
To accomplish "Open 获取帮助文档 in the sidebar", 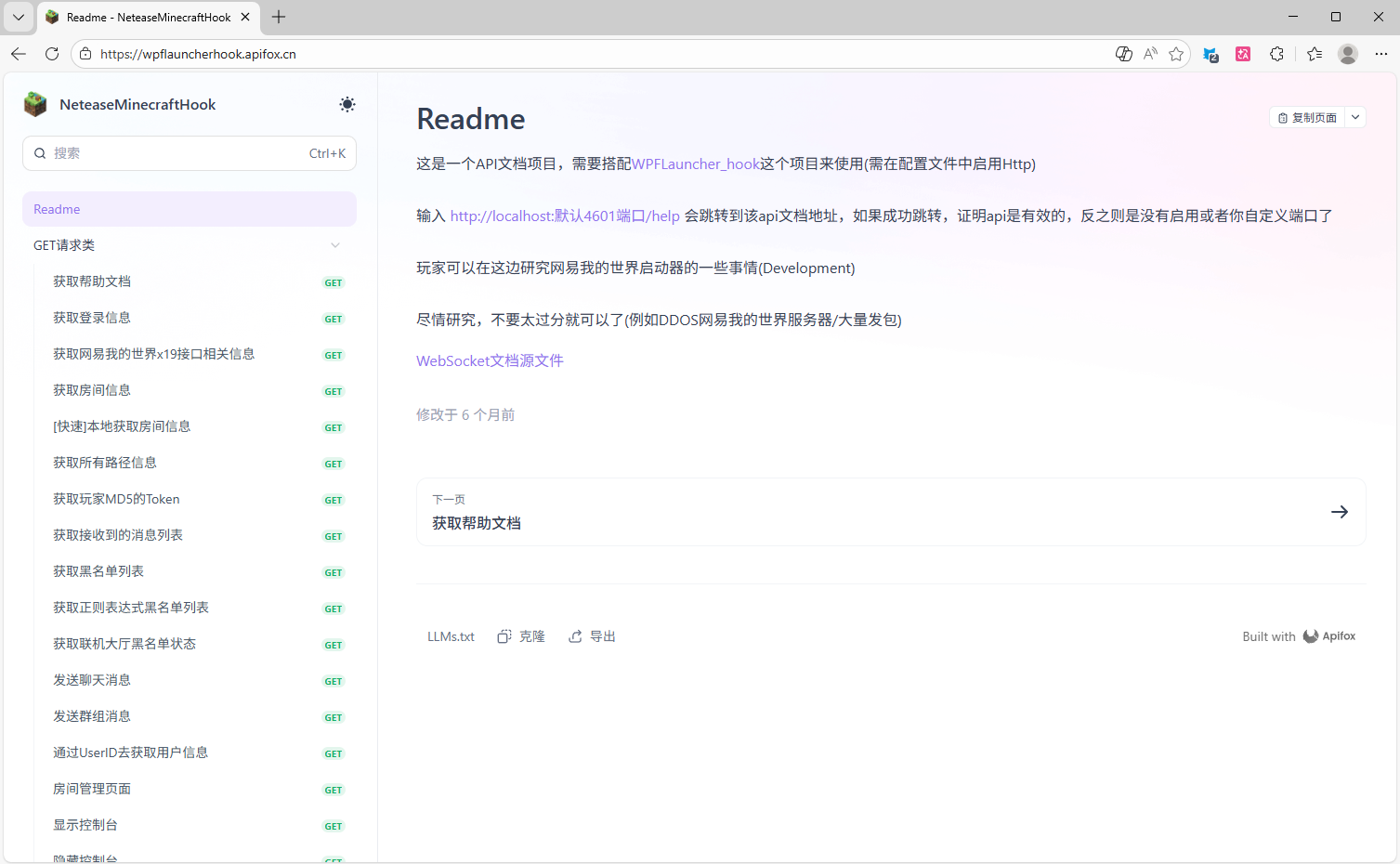I will pyautogui.click(x=190, y=281).
